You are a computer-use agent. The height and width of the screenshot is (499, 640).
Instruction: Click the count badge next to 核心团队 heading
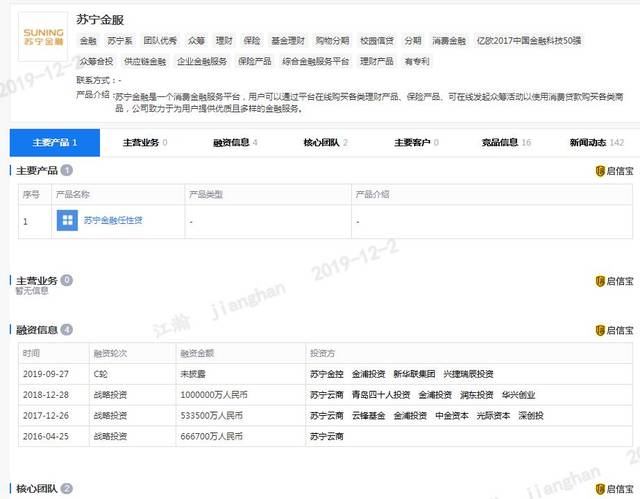(67, 488)
